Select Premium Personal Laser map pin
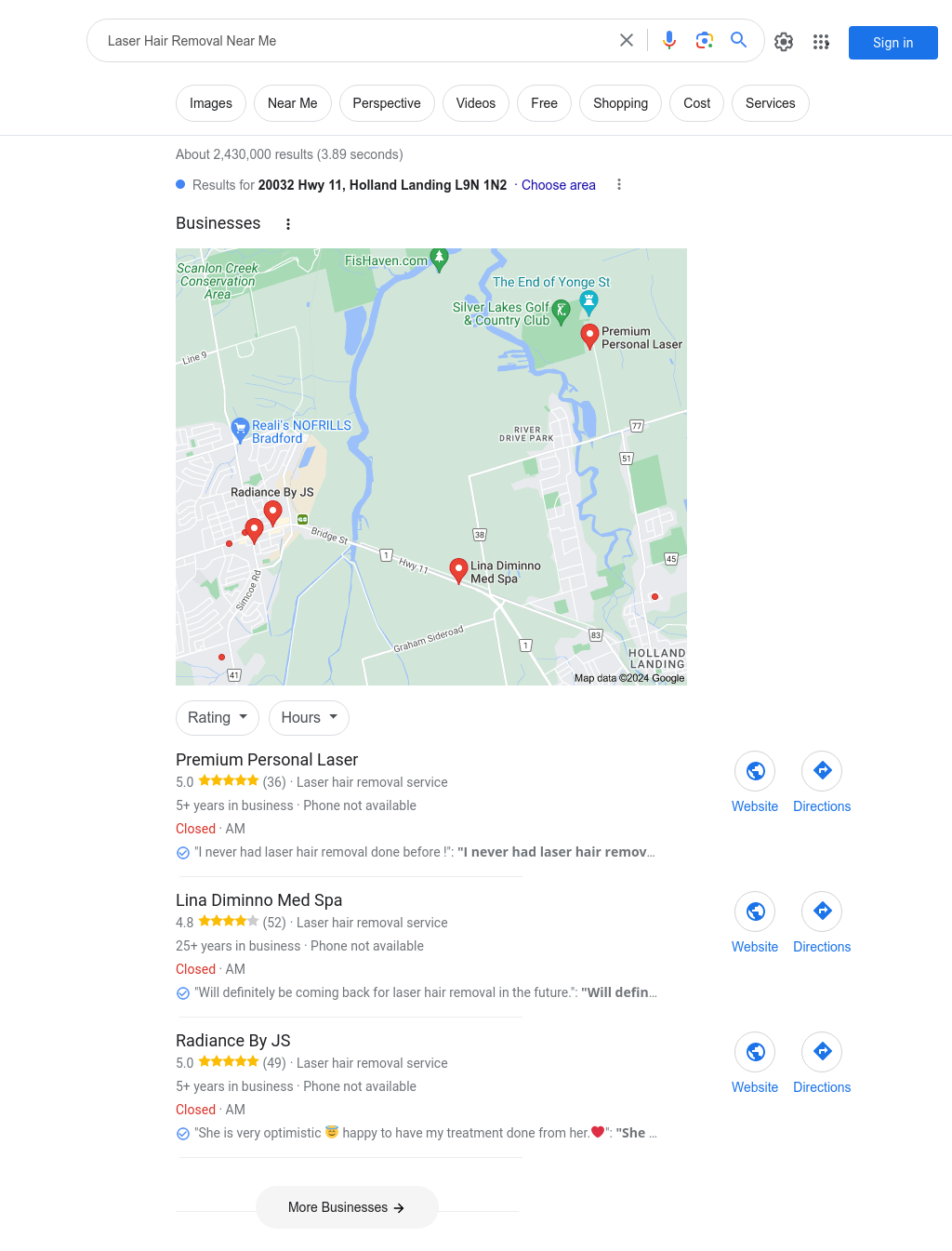 pyautogui.click(x=589, y=337)
